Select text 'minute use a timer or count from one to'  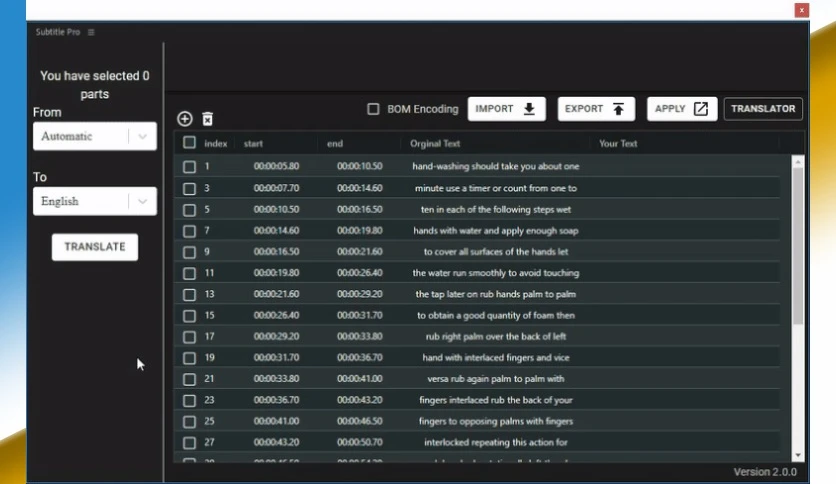coord(496,188)
